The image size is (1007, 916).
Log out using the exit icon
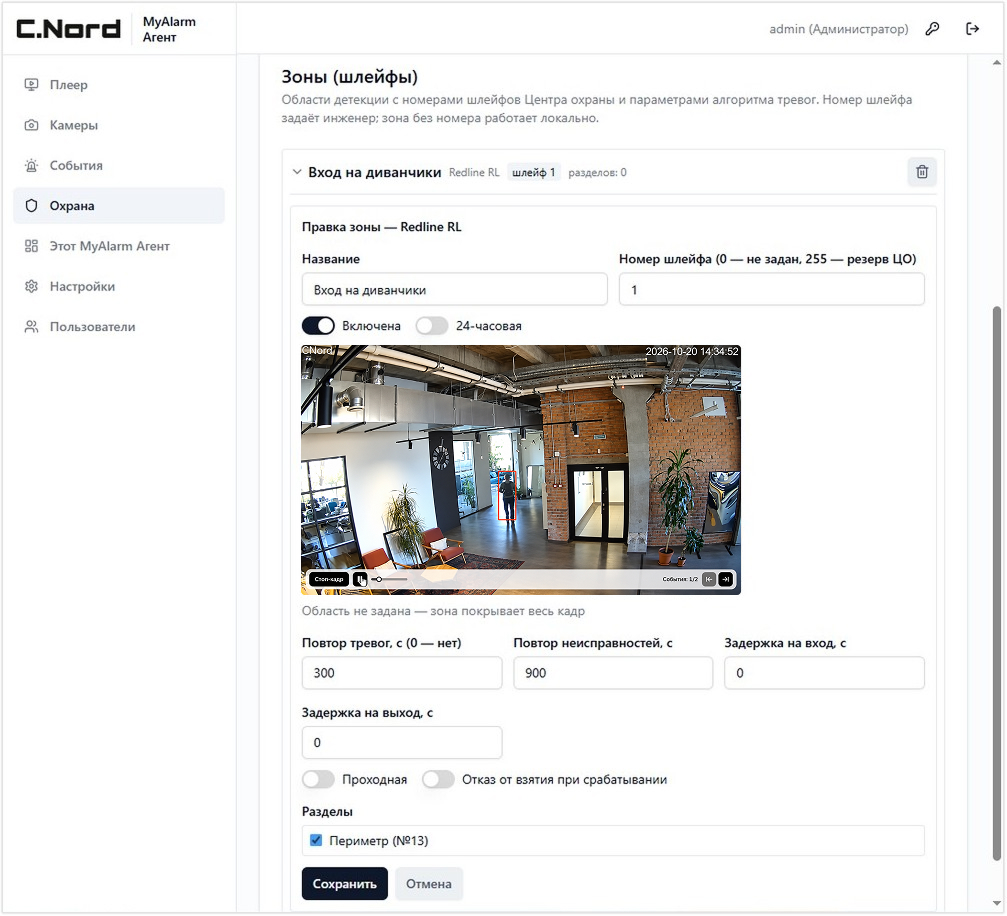pyautogui.click(x=972, y=29)
